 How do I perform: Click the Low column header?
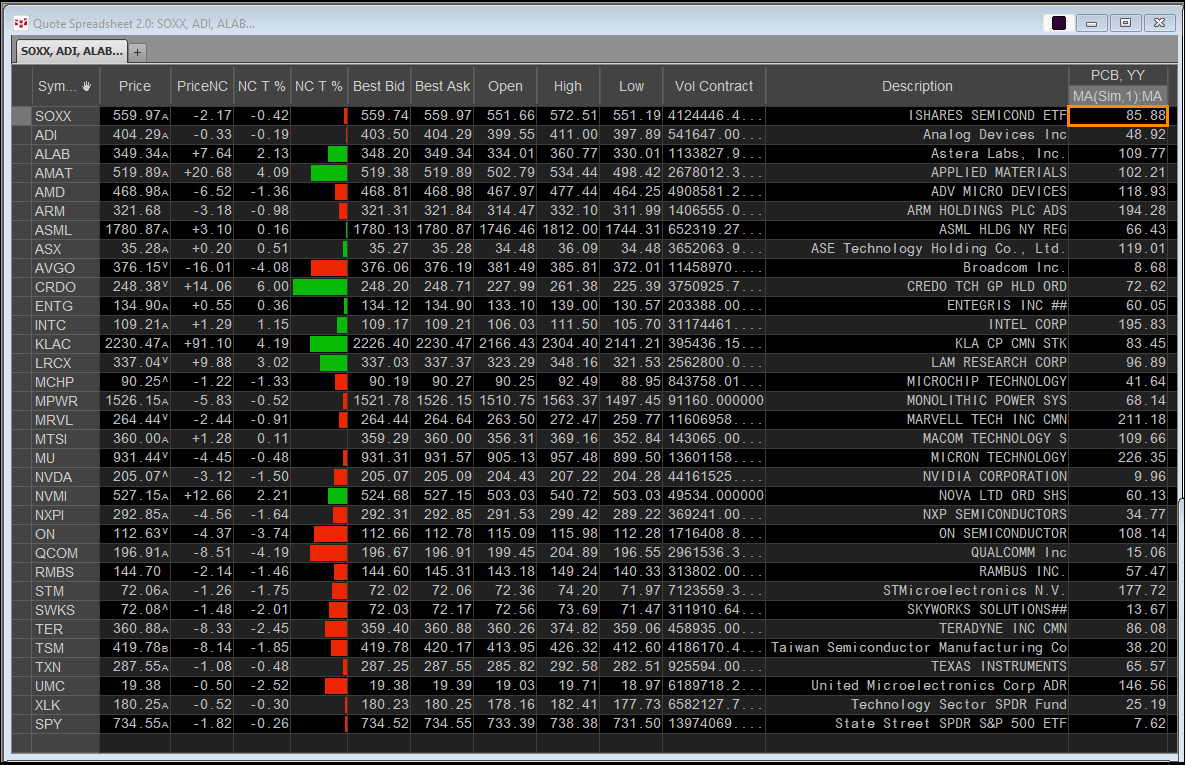tap(631, 86)
